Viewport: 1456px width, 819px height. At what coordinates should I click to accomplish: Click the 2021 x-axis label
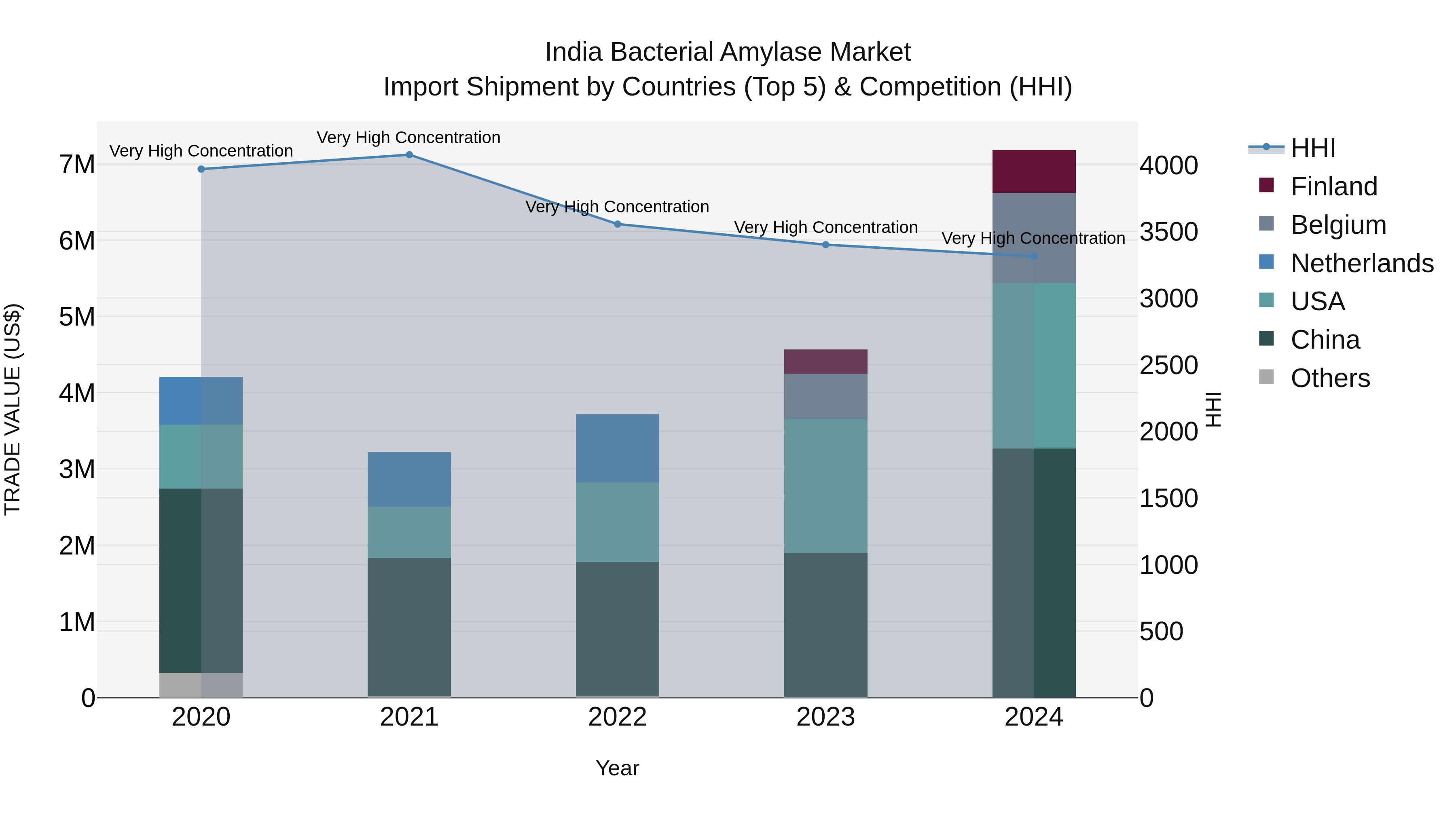pos(409,717)
